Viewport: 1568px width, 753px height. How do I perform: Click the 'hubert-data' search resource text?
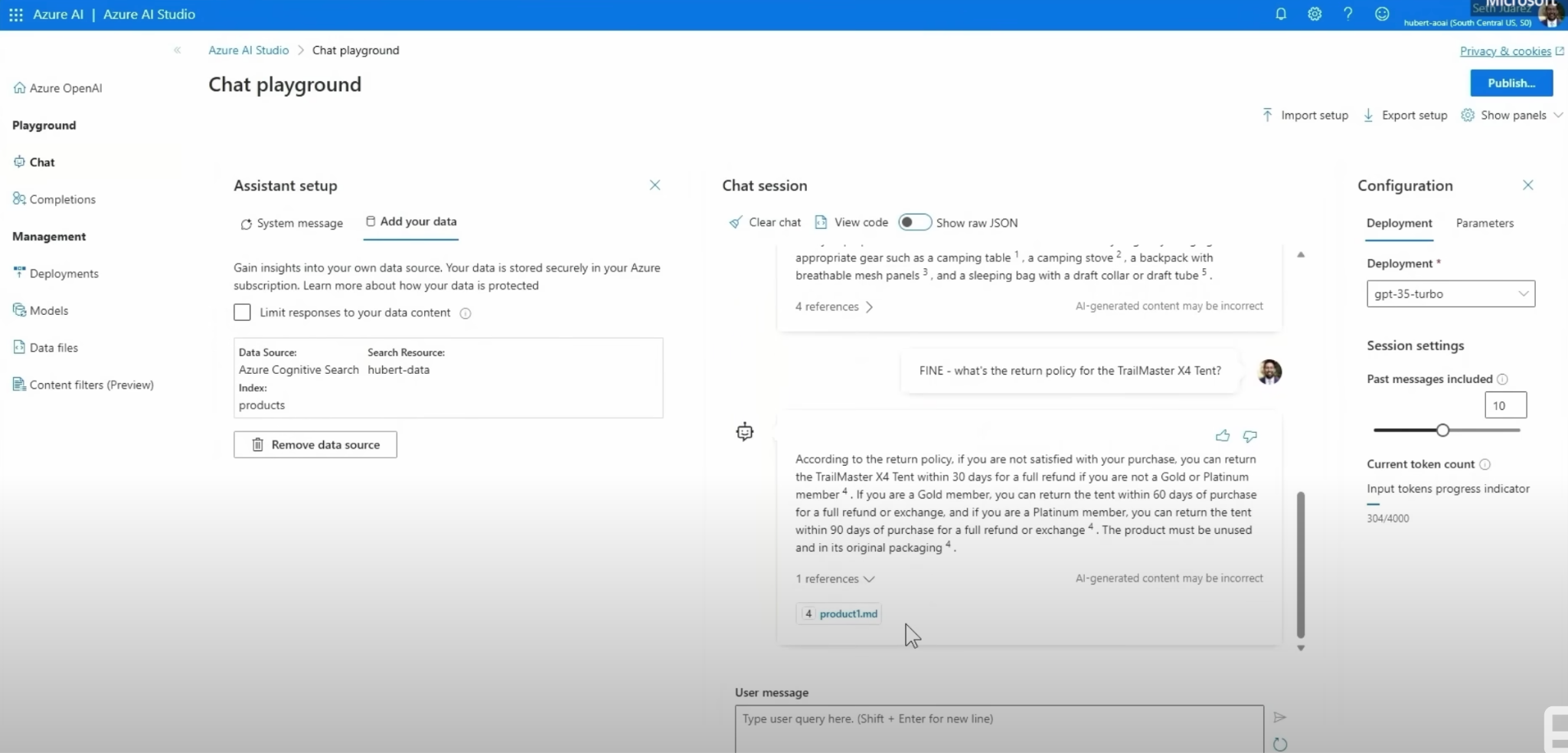tap(398, 370)
